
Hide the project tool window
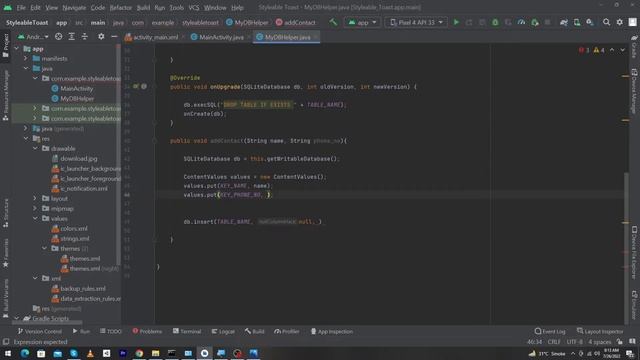pos(114,37)
